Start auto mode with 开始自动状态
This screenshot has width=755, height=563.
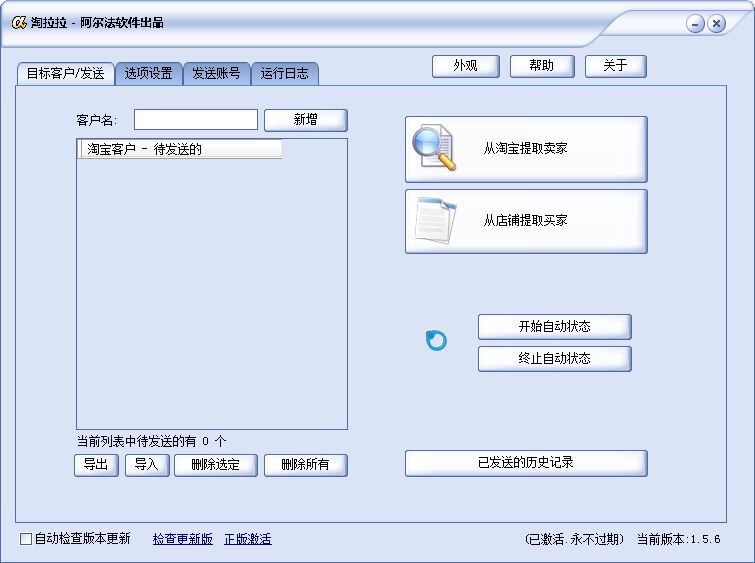[554, 327]
